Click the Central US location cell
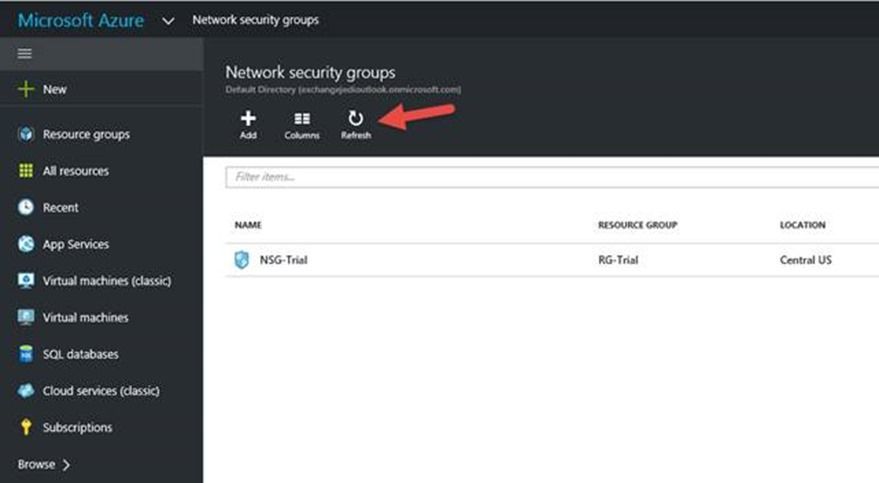This screenshot has height=483, width=879. (806, 260)
